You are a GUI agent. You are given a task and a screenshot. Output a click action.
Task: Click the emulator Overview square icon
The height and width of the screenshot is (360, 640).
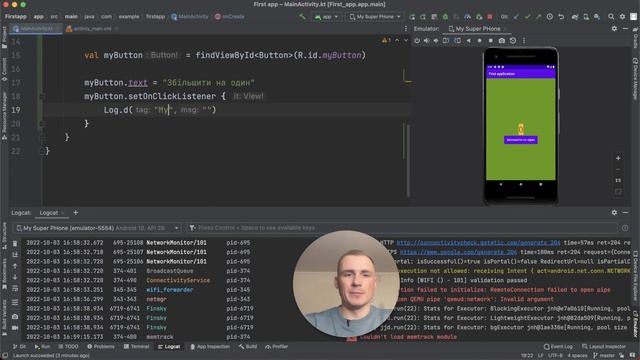(x=491, y=40)
